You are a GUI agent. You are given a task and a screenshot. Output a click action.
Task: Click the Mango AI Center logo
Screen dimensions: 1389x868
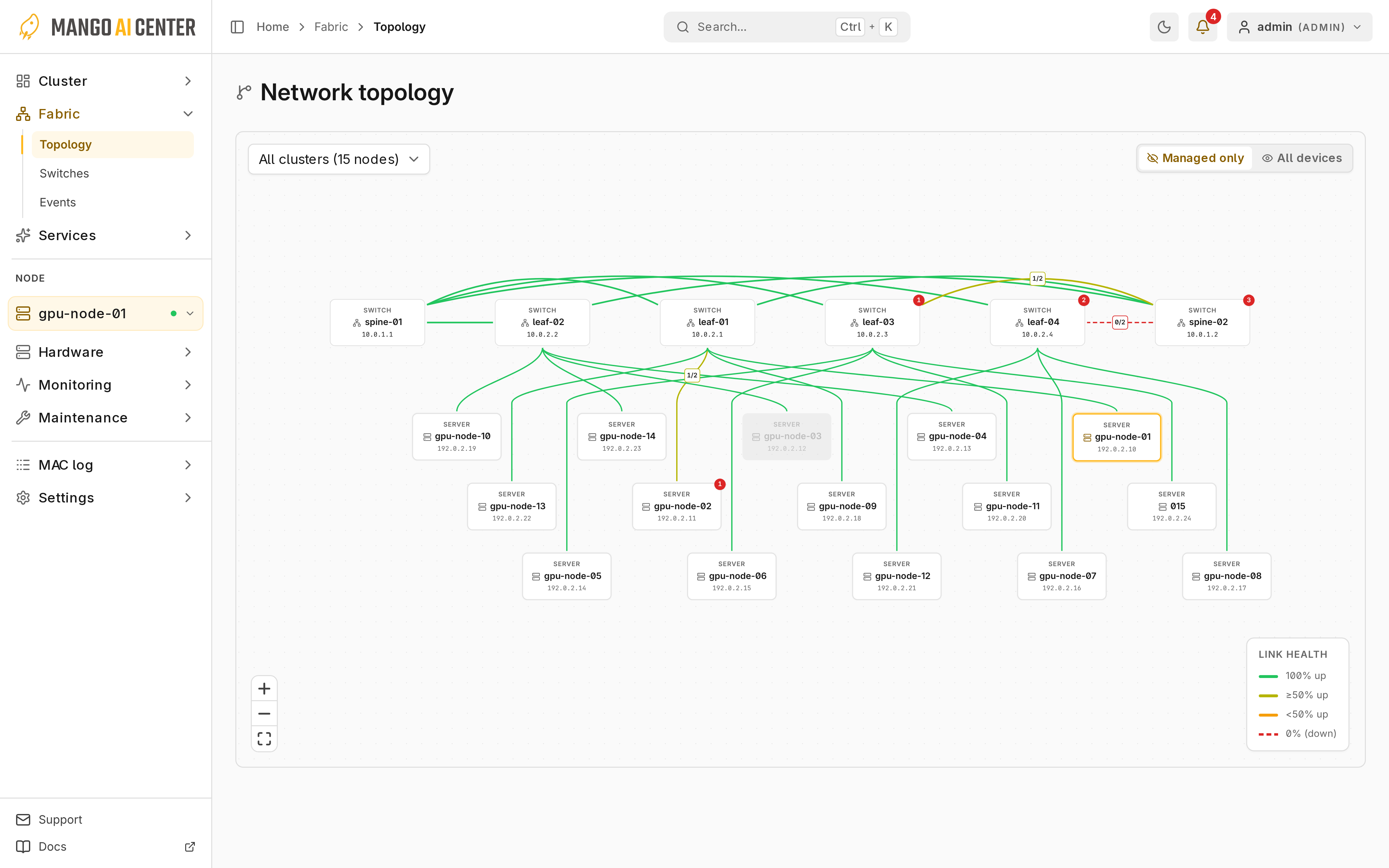(107, 27)
